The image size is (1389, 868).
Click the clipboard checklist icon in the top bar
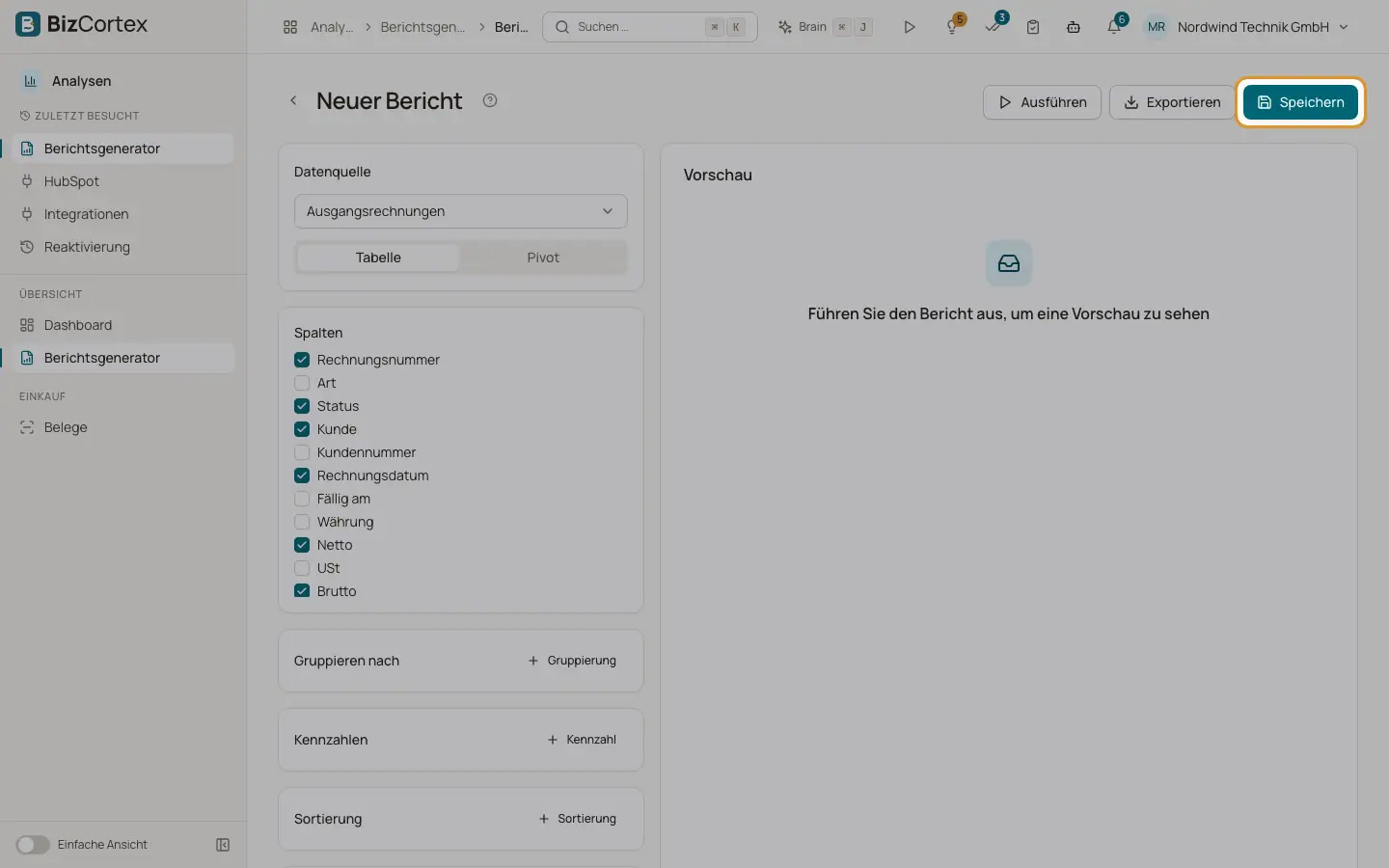(x=1033, y=27)
